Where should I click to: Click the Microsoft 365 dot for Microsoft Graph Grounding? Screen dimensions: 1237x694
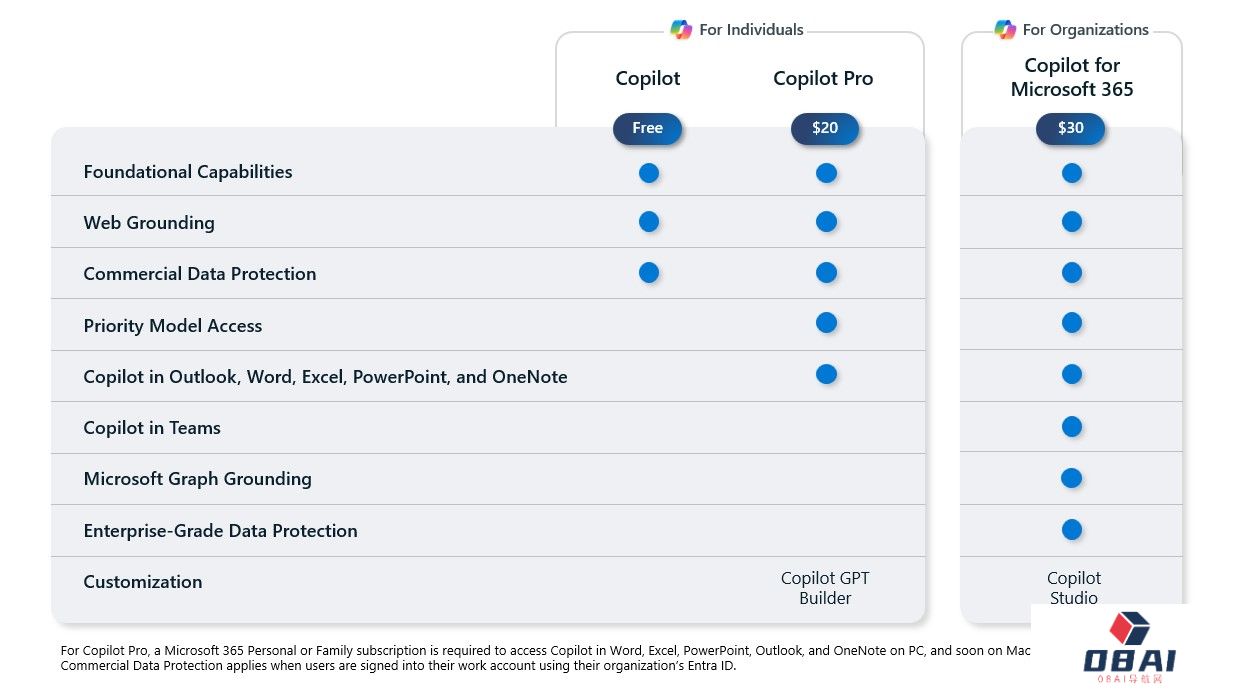pyautogui.click(x=1072, y=478)
